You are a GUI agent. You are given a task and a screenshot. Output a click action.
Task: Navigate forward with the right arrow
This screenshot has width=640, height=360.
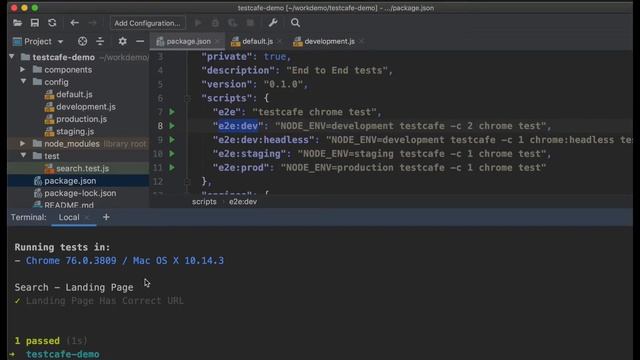92,23
